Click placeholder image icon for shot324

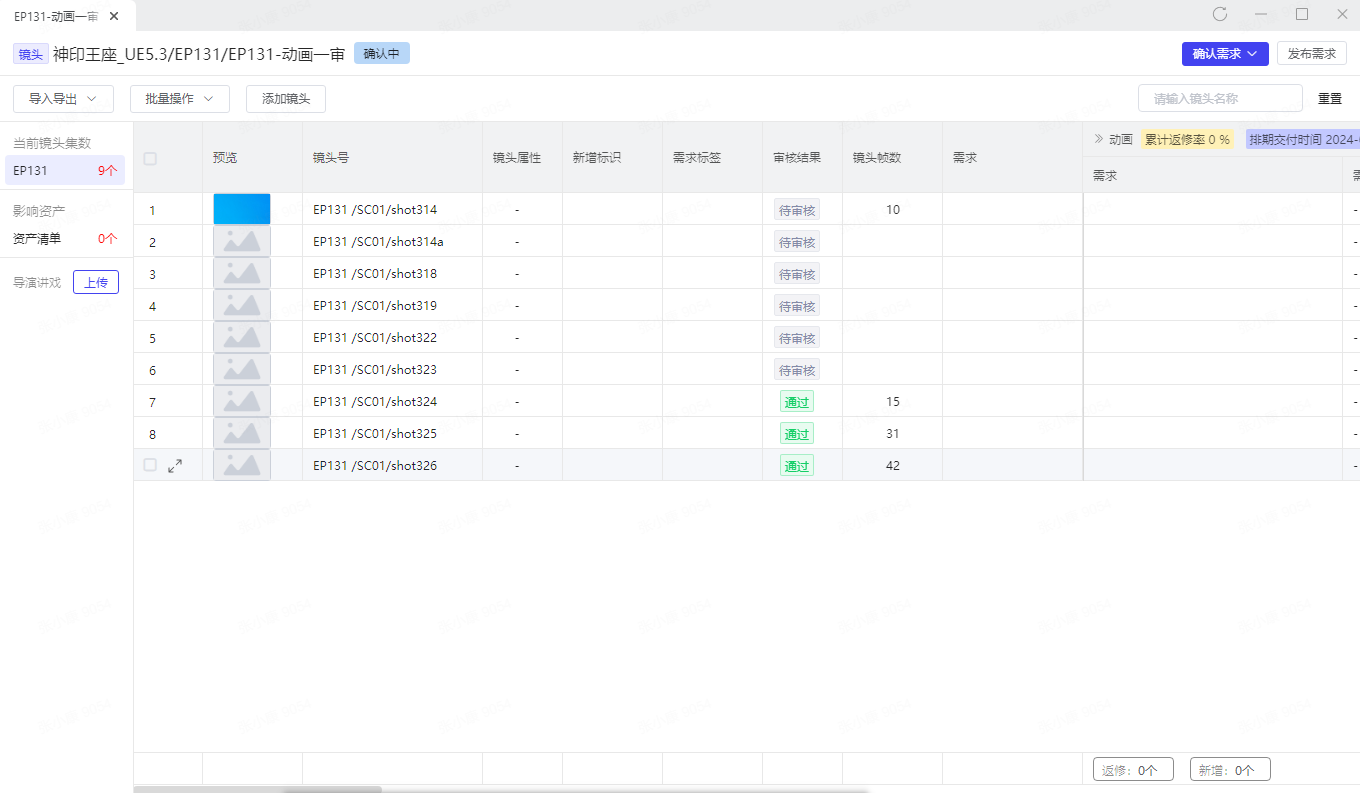point(242,401)
